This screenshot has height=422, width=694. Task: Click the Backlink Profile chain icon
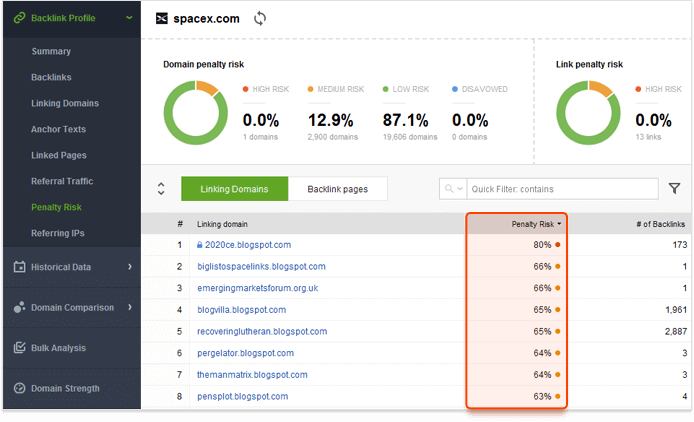pos(19,18)
